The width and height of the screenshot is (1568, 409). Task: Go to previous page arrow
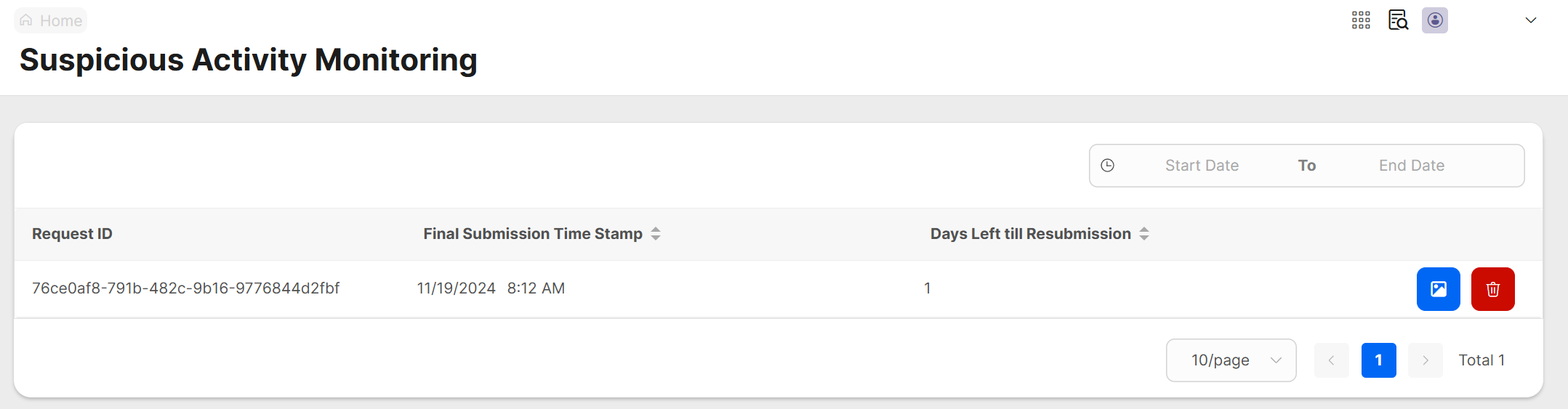[1331, 360]
